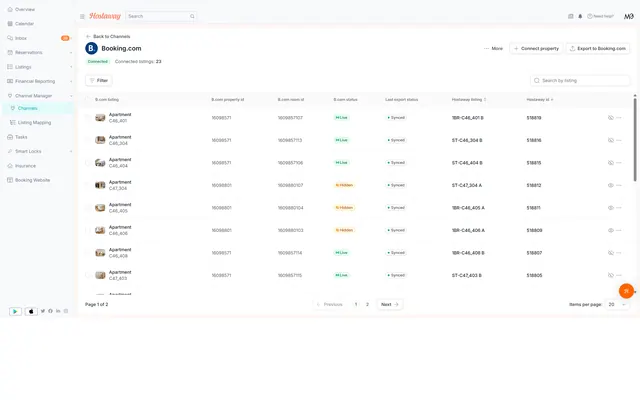Toggle visibility for listing 518819

pos(611,118)
